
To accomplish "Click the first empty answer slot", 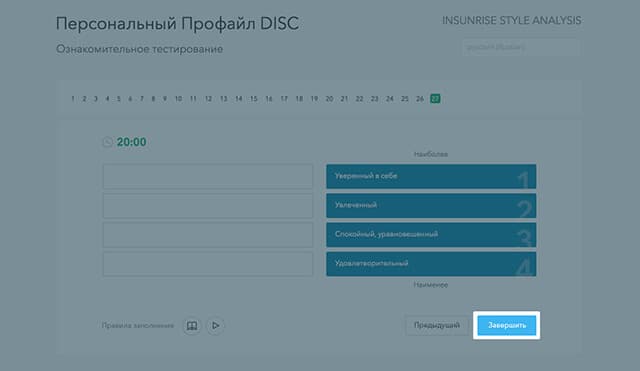I will 208,176.
